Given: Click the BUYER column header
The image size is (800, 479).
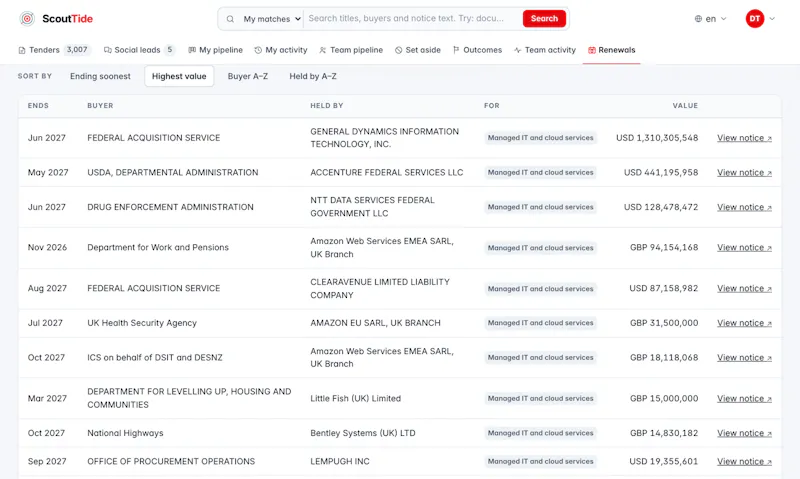Looking at the screenshot, I should [100, 106].
